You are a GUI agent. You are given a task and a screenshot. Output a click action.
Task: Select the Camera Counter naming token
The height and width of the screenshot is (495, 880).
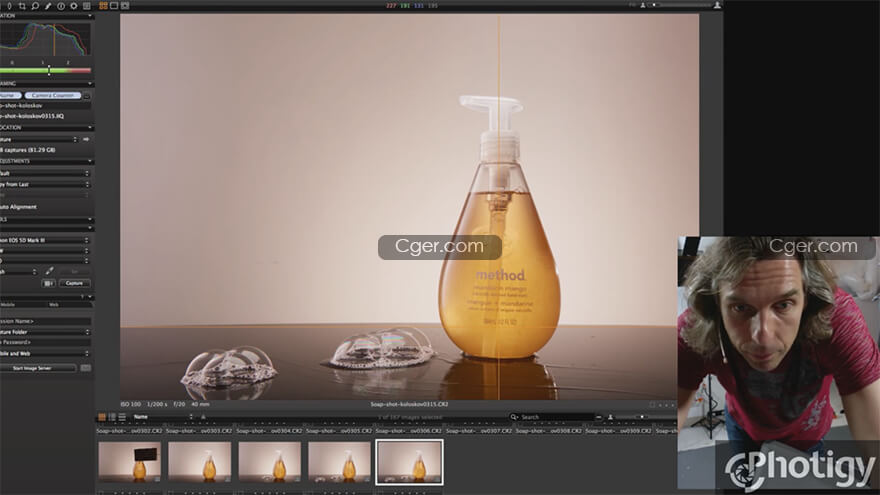pos(53,95)
